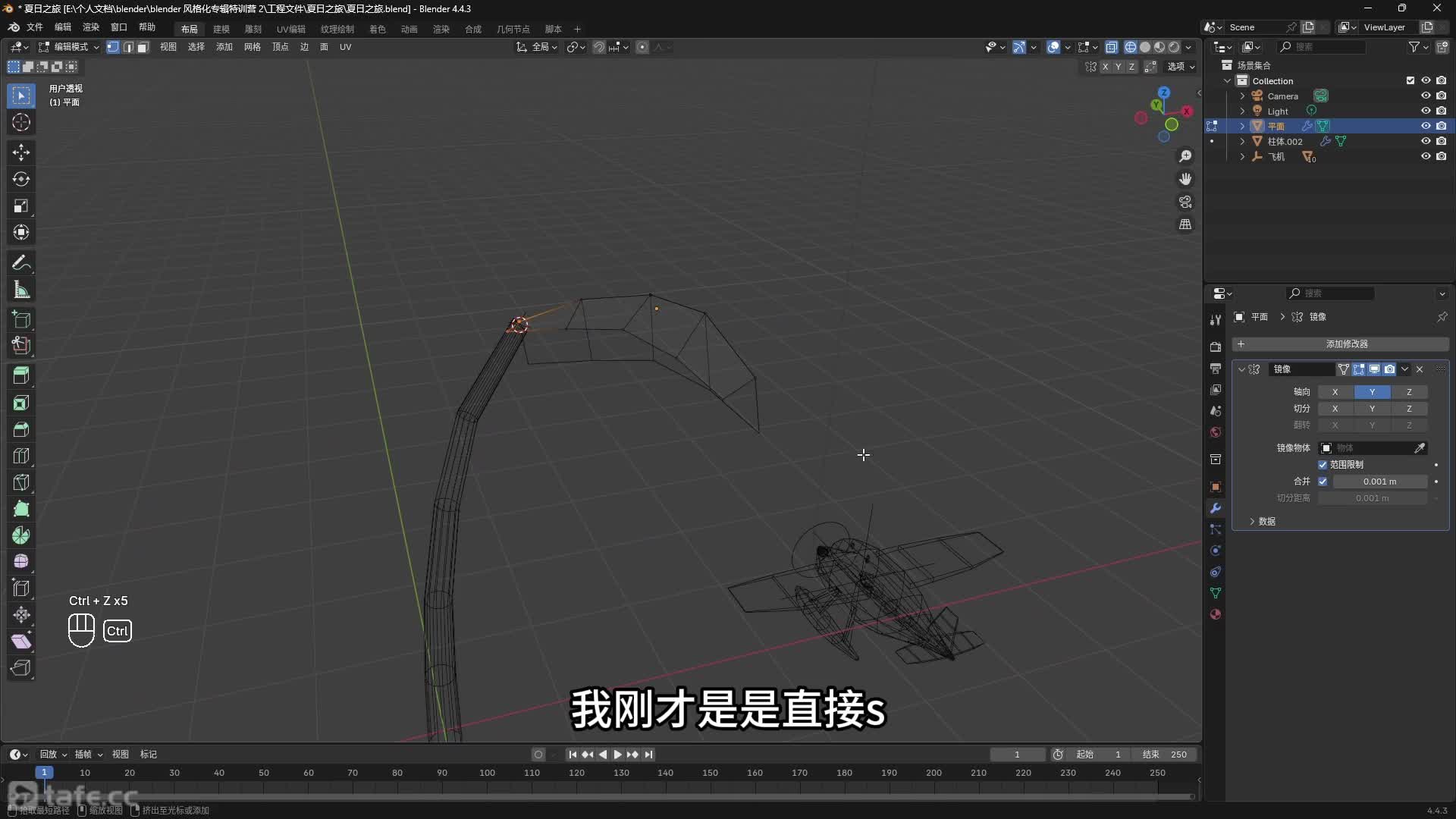Jump to the timeline end frame

tap(648, 755)
